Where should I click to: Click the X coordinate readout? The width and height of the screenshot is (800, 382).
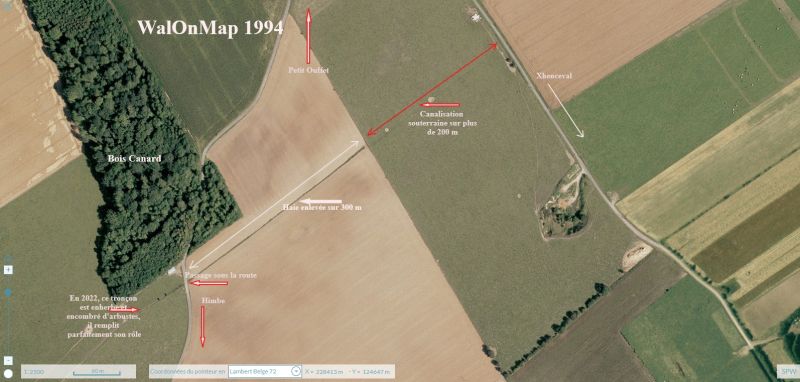pos(324,371)
